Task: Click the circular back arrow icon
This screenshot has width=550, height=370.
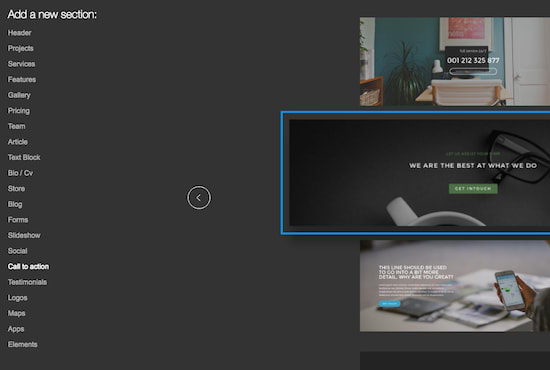Action: coord(199,197)
